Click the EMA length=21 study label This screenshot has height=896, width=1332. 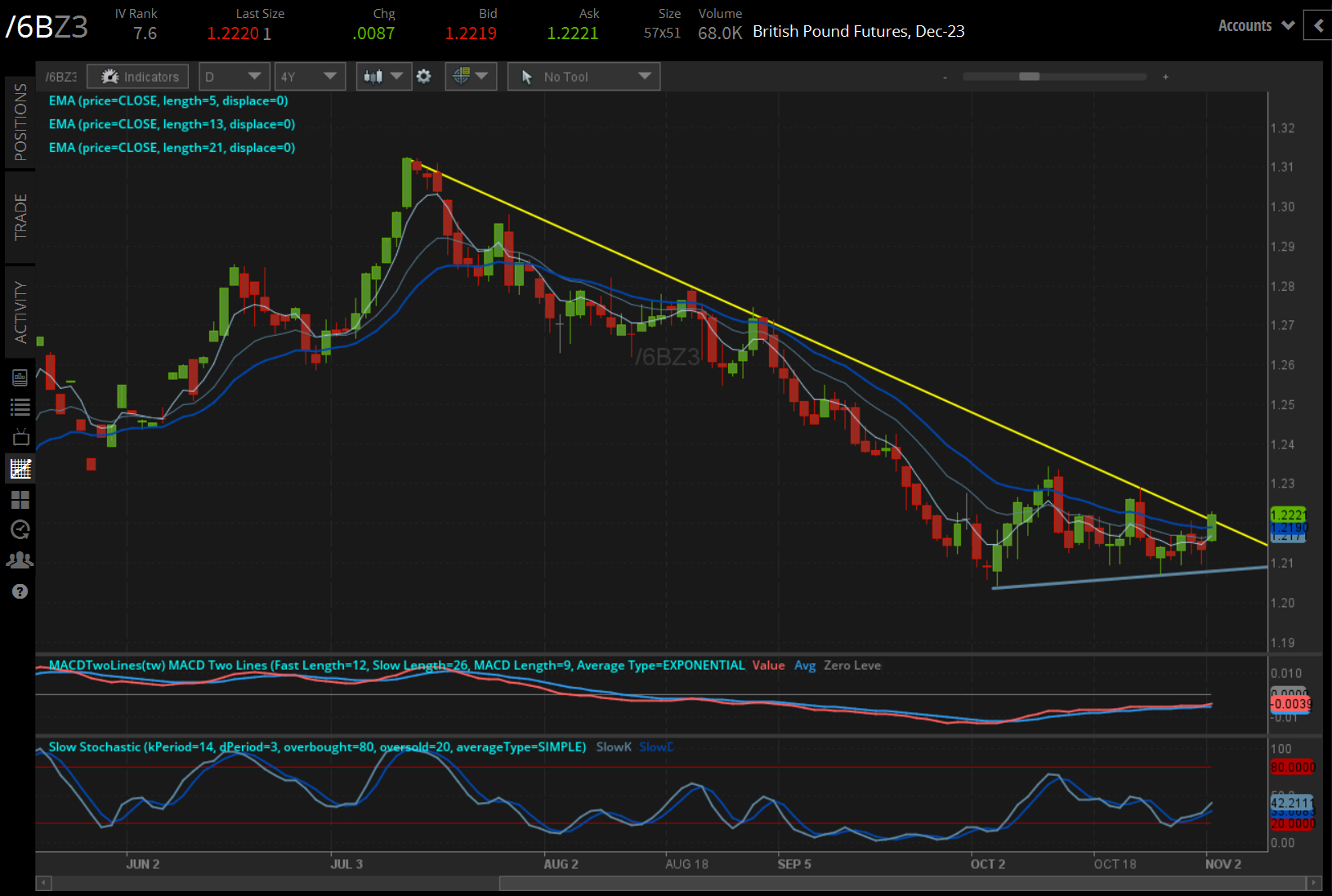pyautogui.click(x=172, y=148)
